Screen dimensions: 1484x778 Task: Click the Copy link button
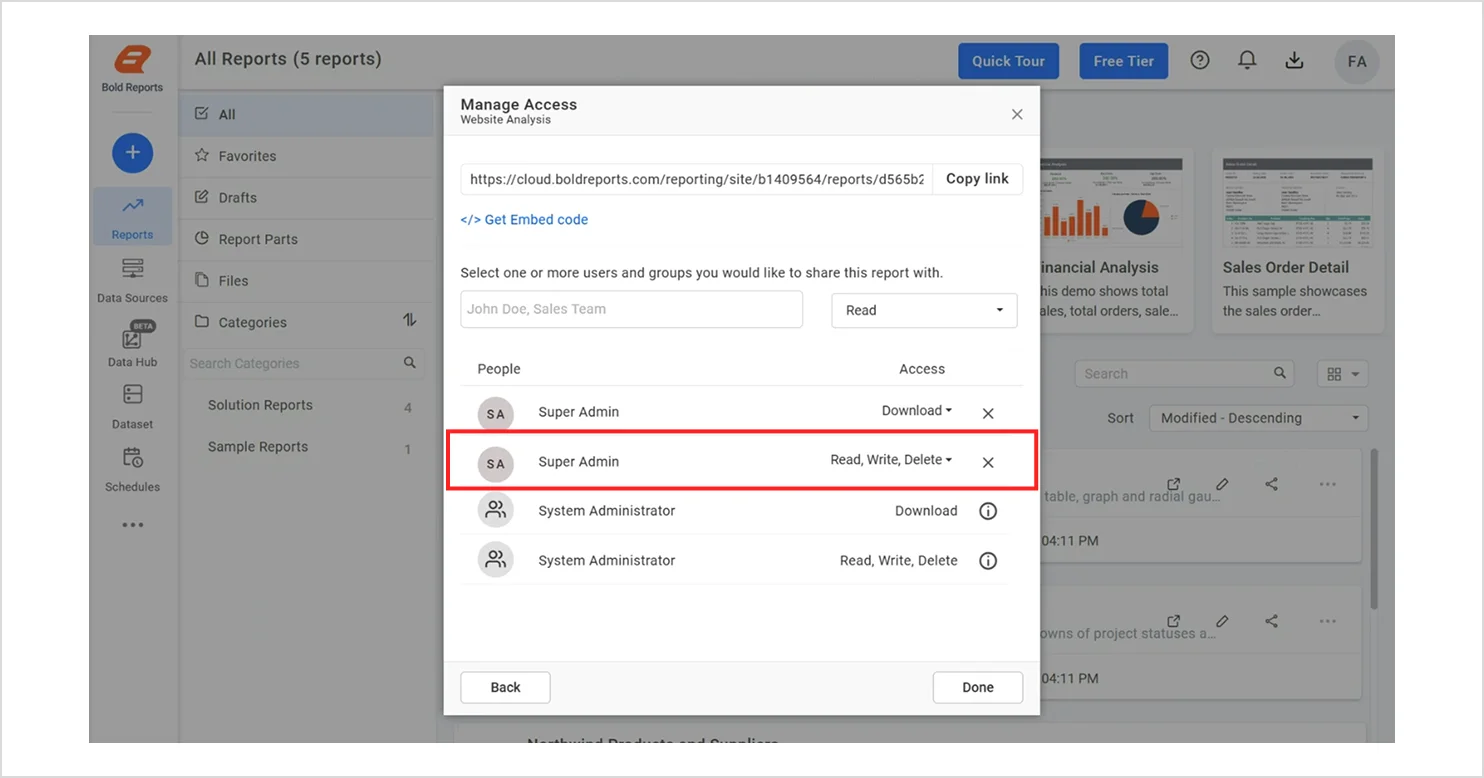pos(977,179)
